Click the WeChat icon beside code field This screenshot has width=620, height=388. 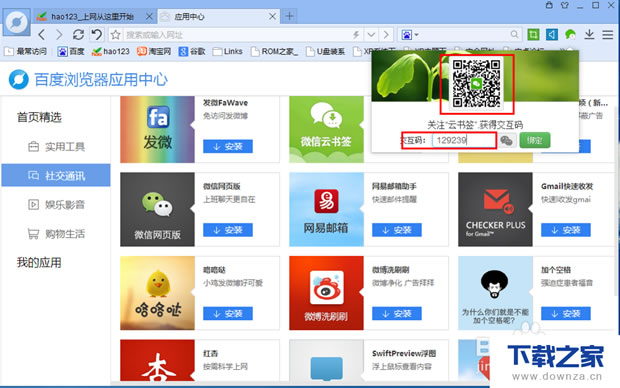pyautogui.click(x=507, y=140)
